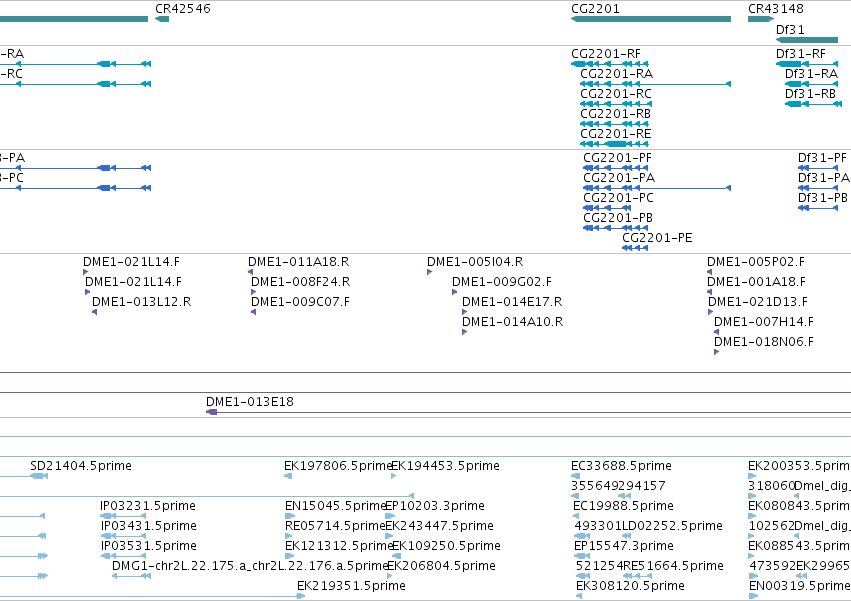Select the Df31-PB protein
851x601 pixels.
[818, 208]
